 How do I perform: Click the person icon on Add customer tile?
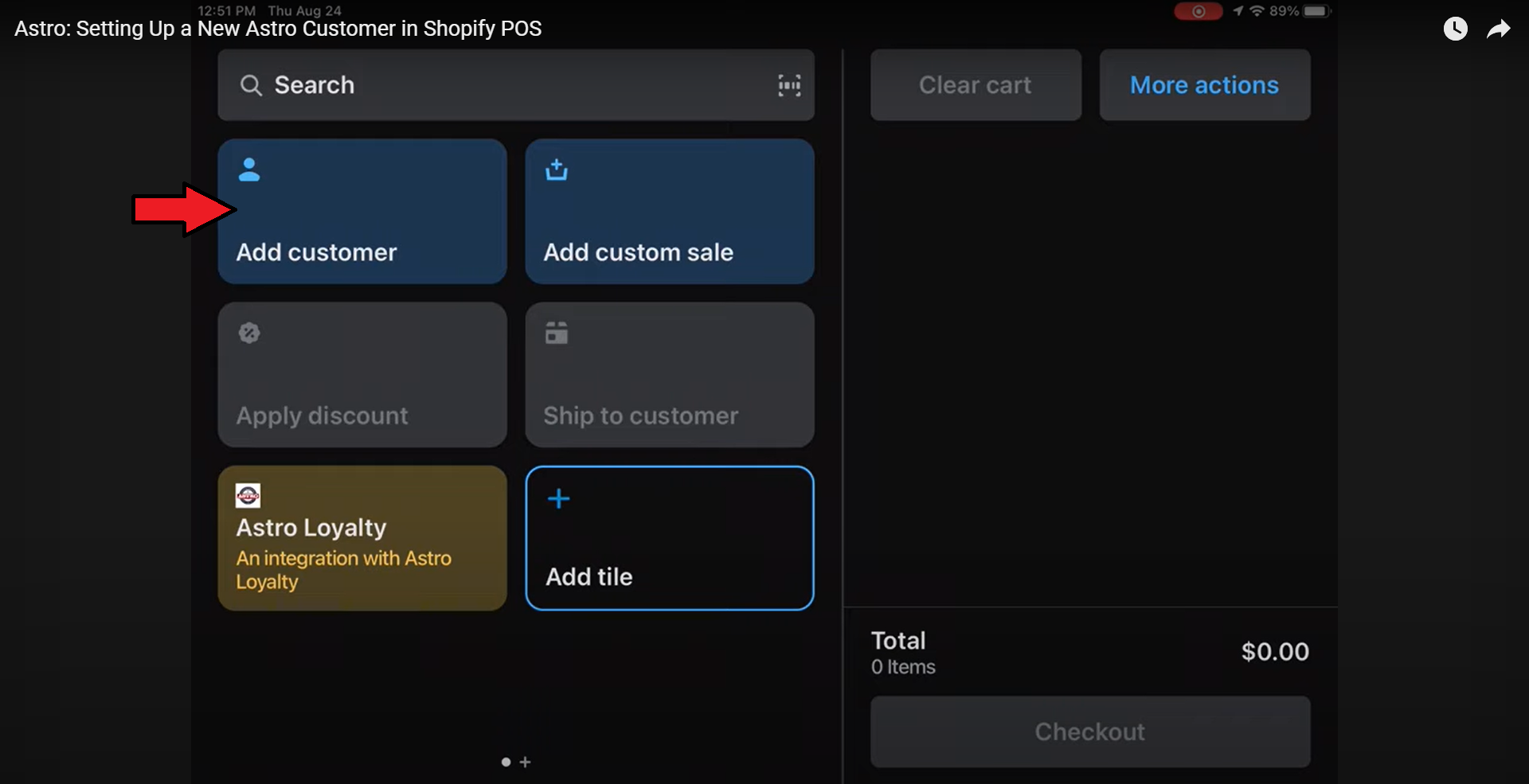(x=249, y=170)
